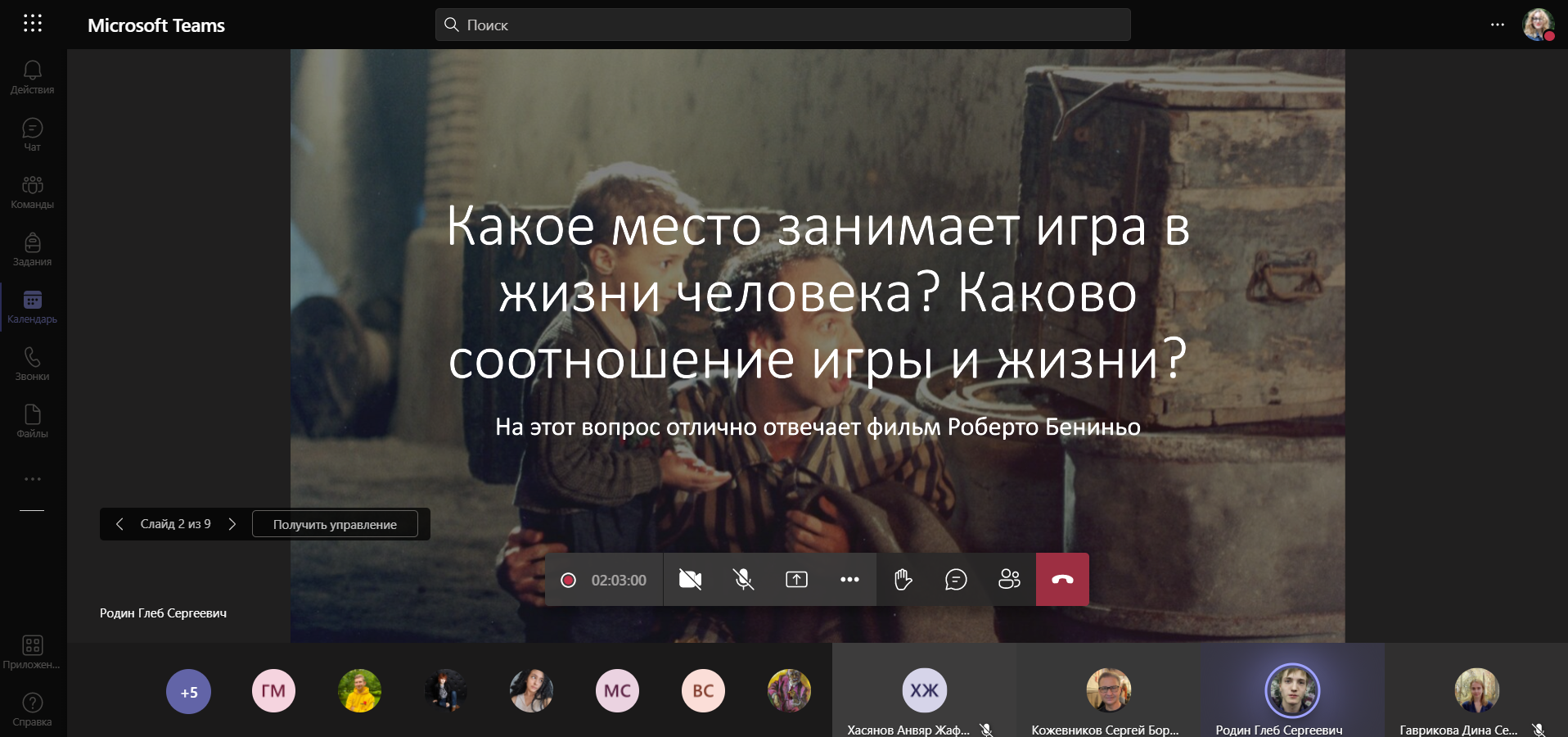Hang up the call

point(1062,580)
